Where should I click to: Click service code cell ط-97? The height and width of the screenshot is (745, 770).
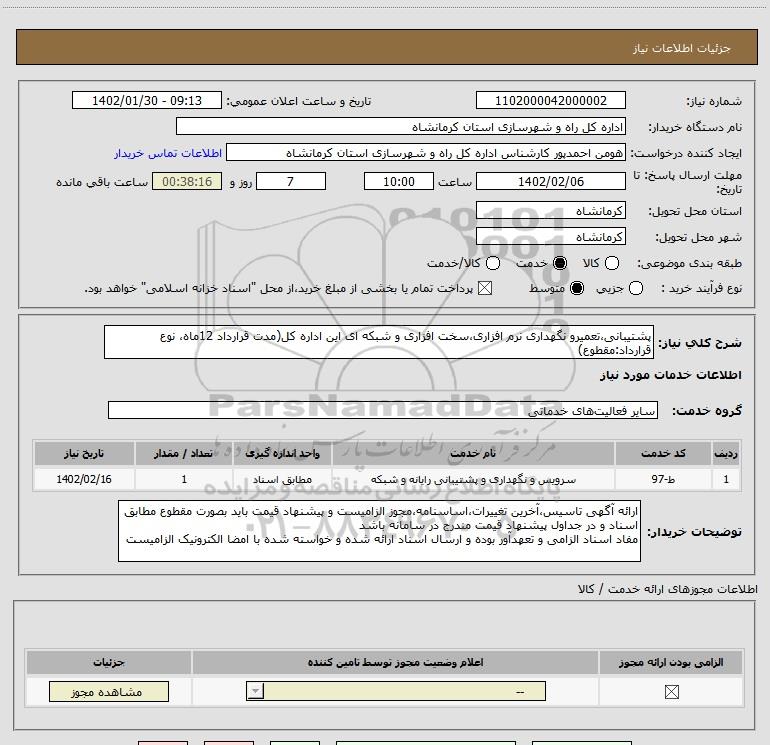tap(663, 479)
